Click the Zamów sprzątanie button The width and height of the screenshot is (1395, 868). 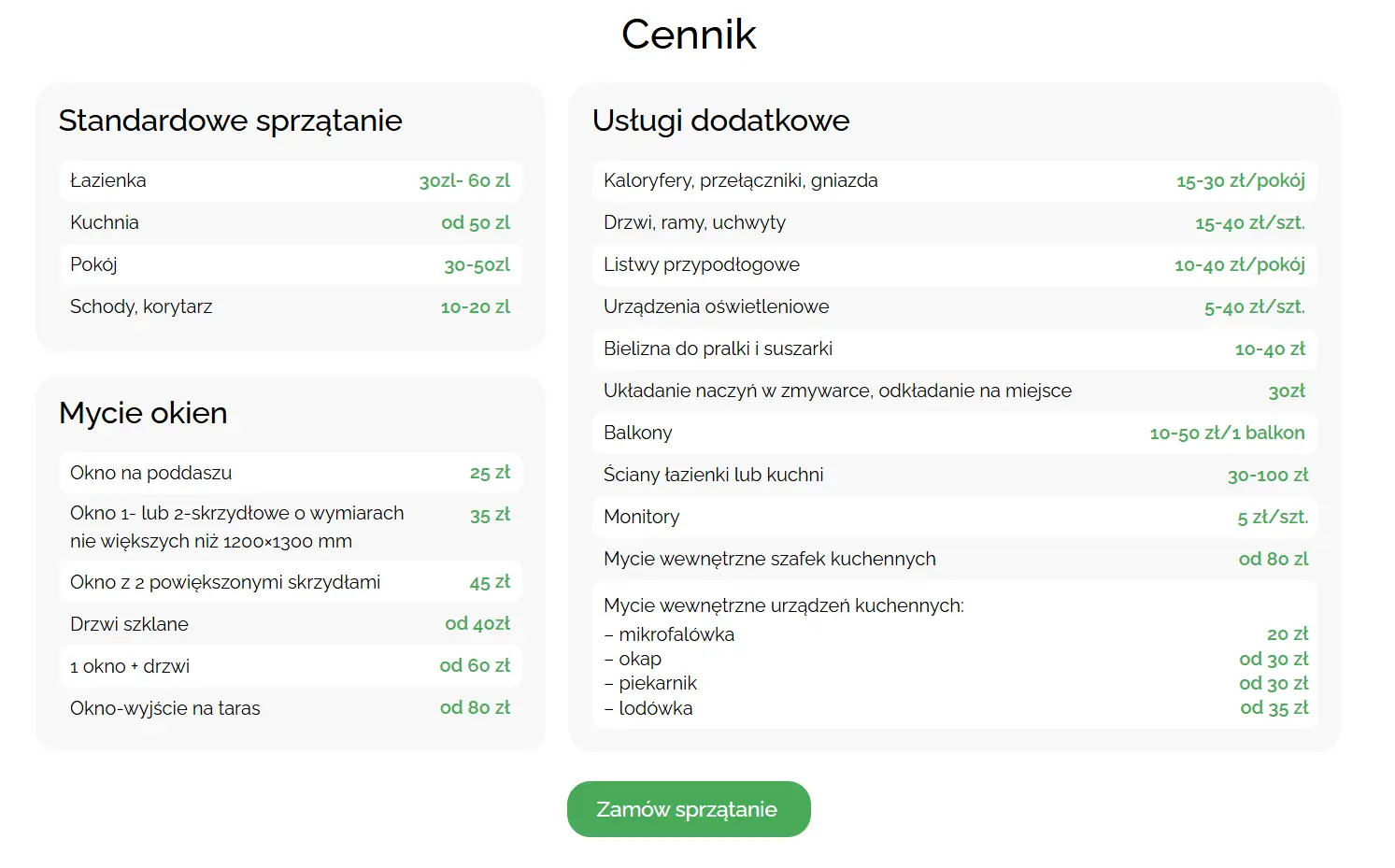click(x=689, y=809)
